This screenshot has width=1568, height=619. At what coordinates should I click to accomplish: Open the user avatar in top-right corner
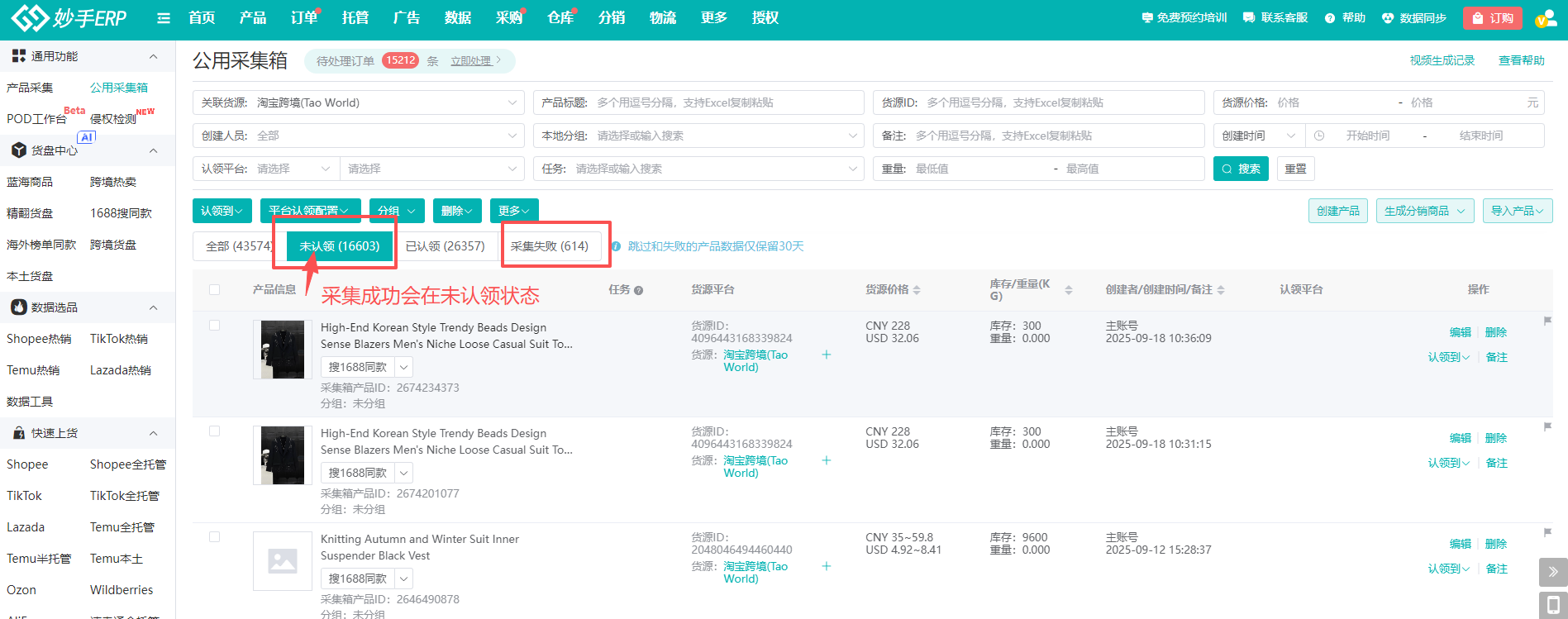pos(1545,18)
